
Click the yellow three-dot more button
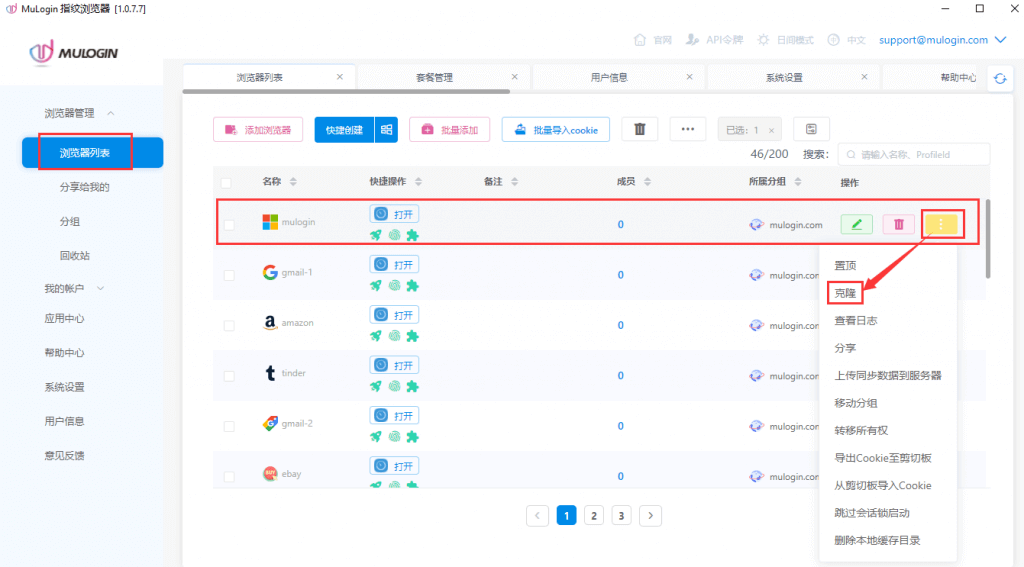941,224
